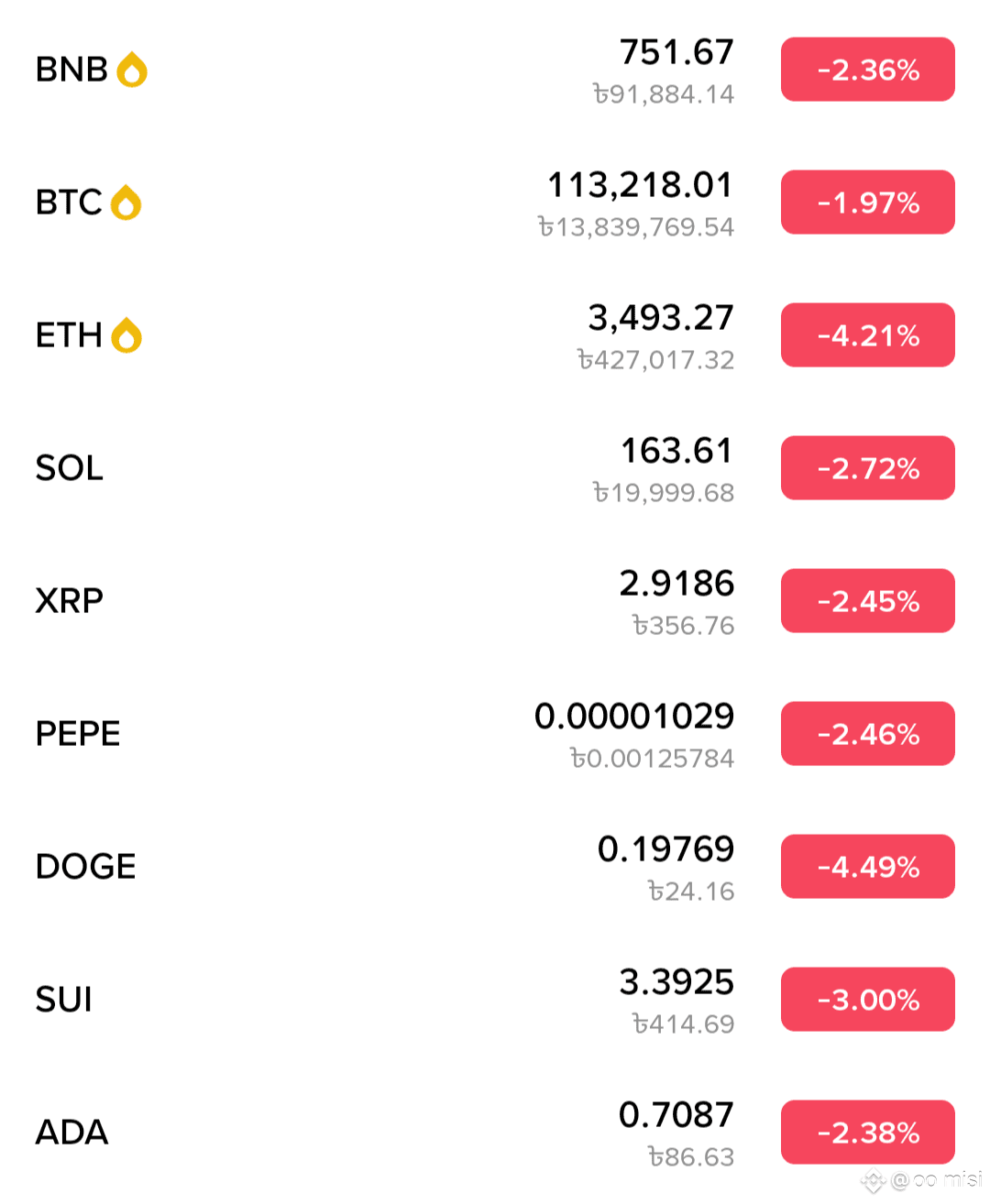Tap the SOL -2.72% change badge

(867, 468)
